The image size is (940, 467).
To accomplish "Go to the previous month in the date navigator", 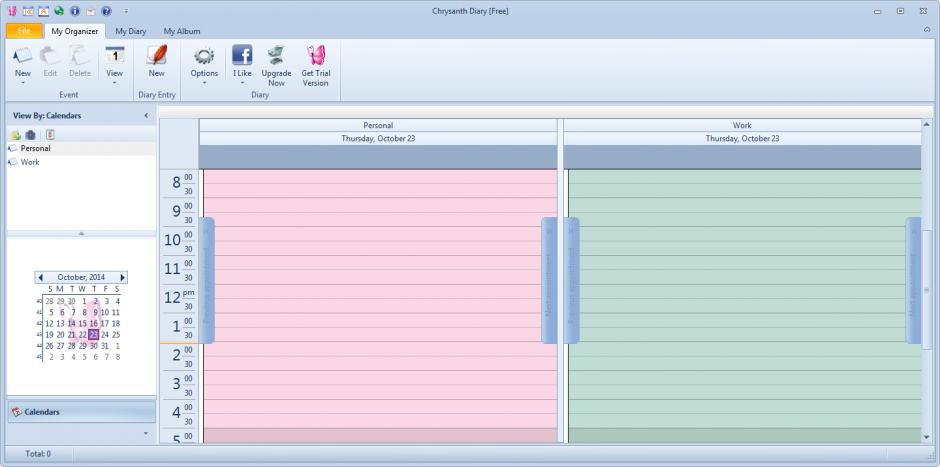I will [40, 278].
